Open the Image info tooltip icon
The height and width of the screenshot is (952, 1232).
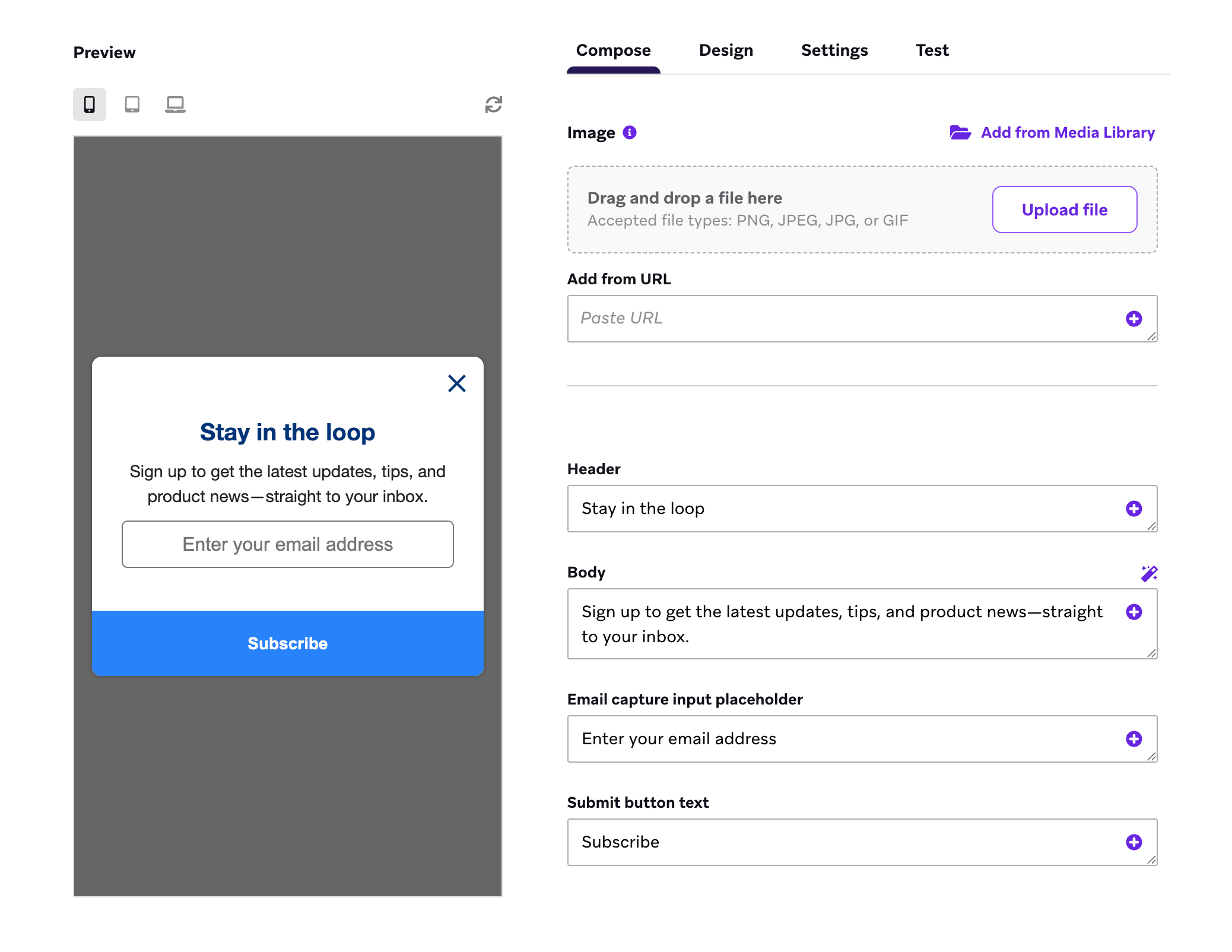click(x=630, y=132)
